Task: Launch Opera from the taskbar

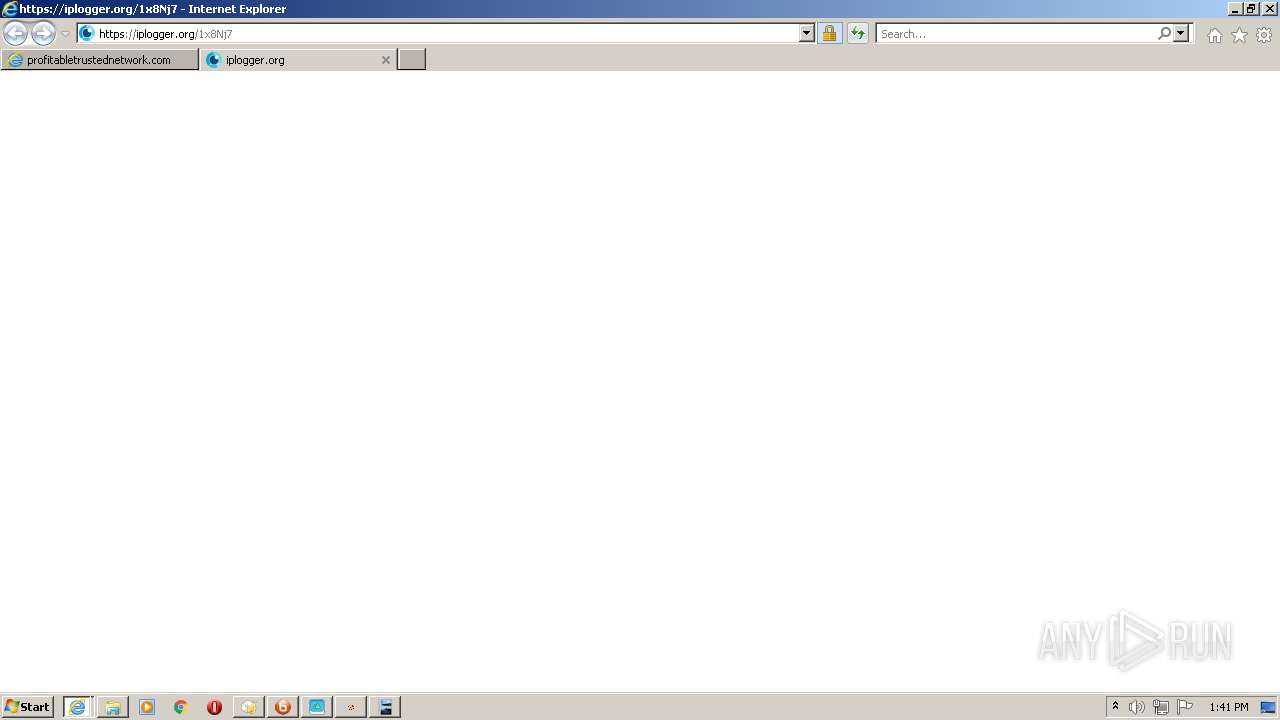Action: (214, 707)
